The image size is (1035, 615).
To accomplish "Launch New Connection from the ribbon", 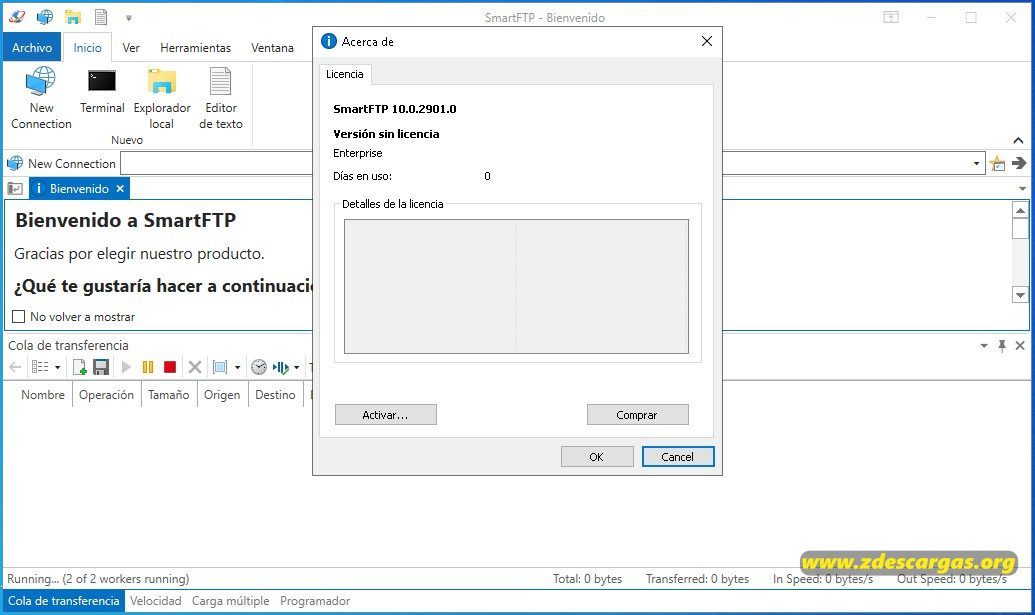I will pyautogui.click(x=41, y=98).
